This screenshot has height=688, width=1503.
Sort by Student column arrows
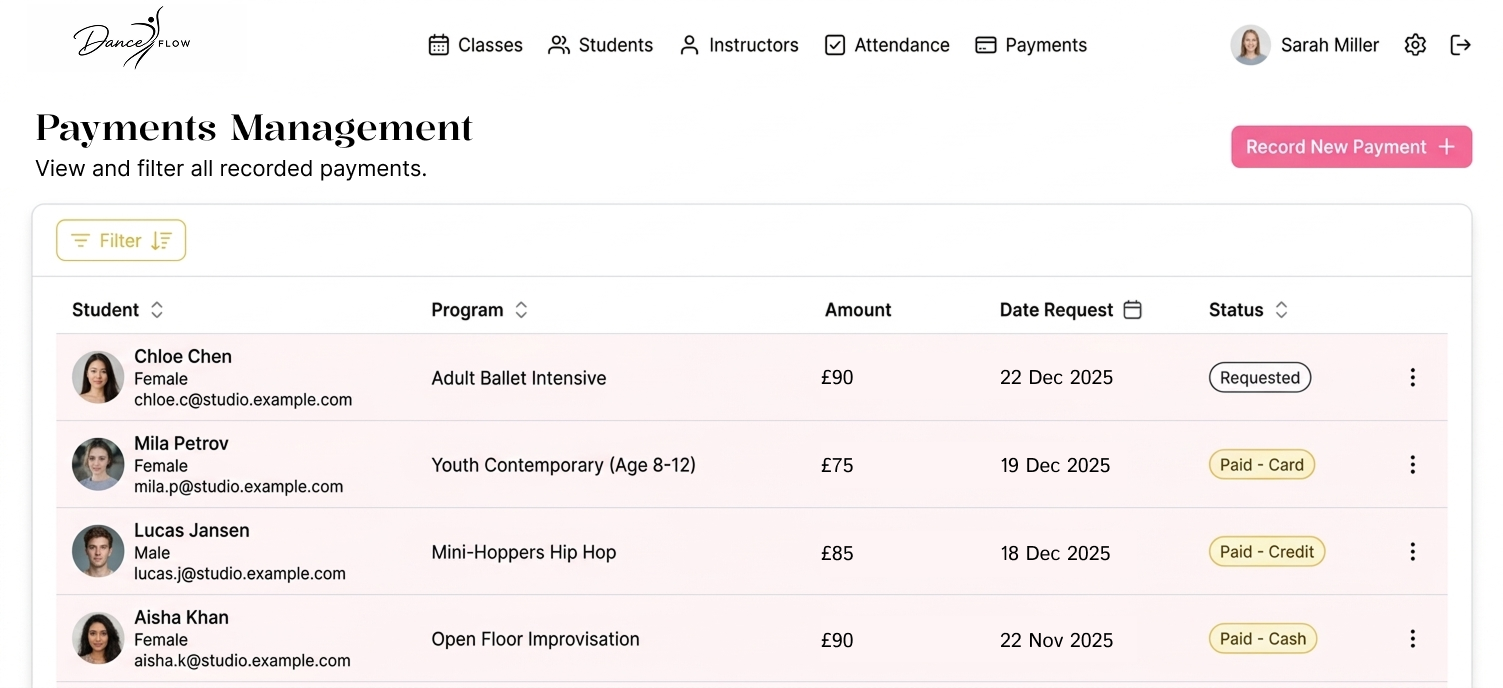(157, 310)
